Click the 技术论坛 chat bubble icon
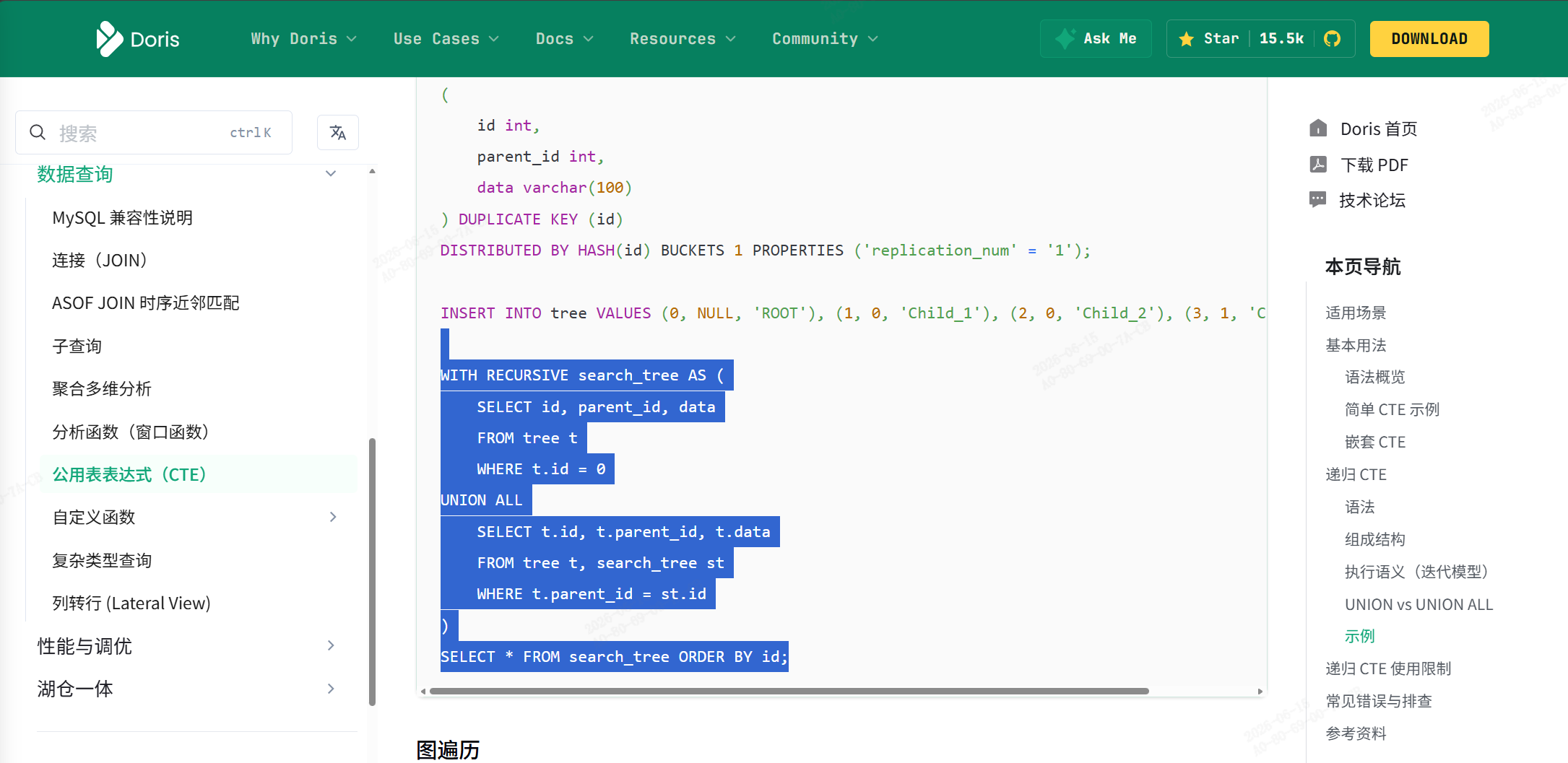 pyautogui.click(x=1318, y=200)
